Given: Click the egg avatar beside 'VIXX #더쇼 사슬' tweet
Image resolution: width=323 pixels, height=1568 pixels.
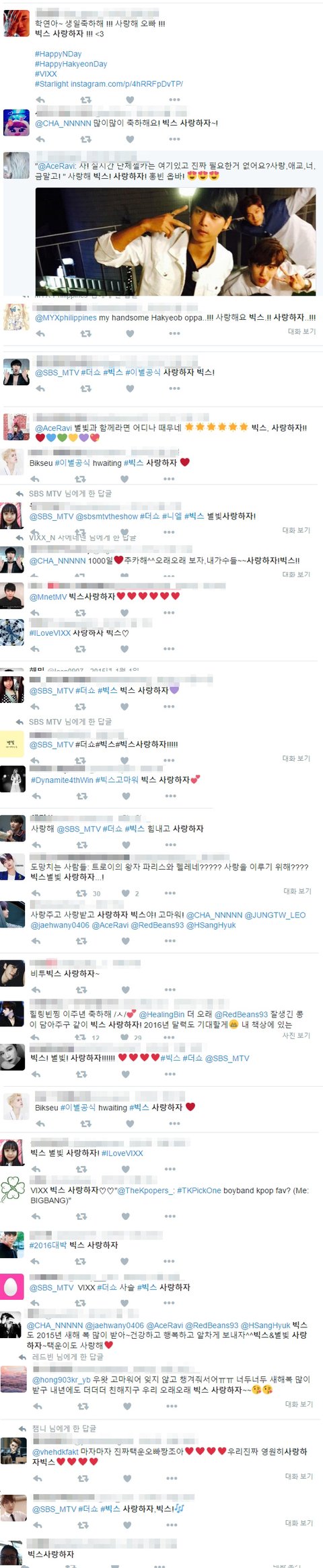Looking at the screenshot, I should [x=12, y=1286].
